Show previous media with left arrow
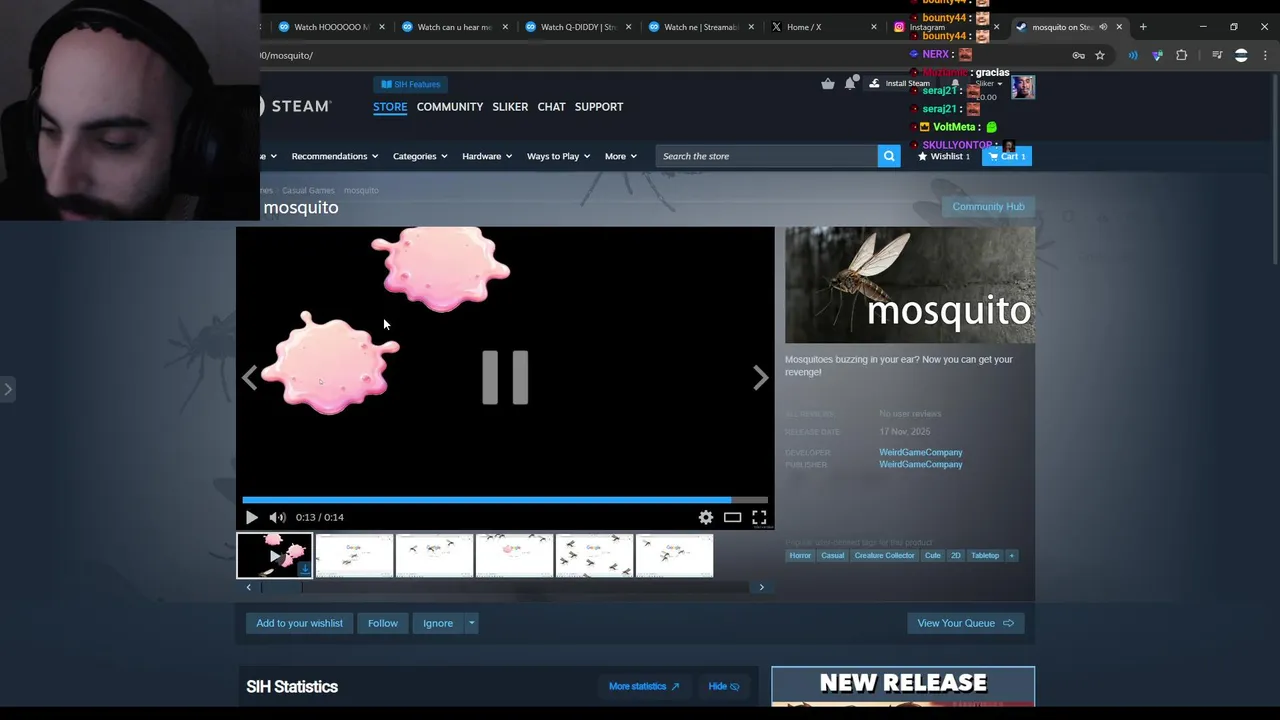 pyautogui.click(x=250, y=377)
